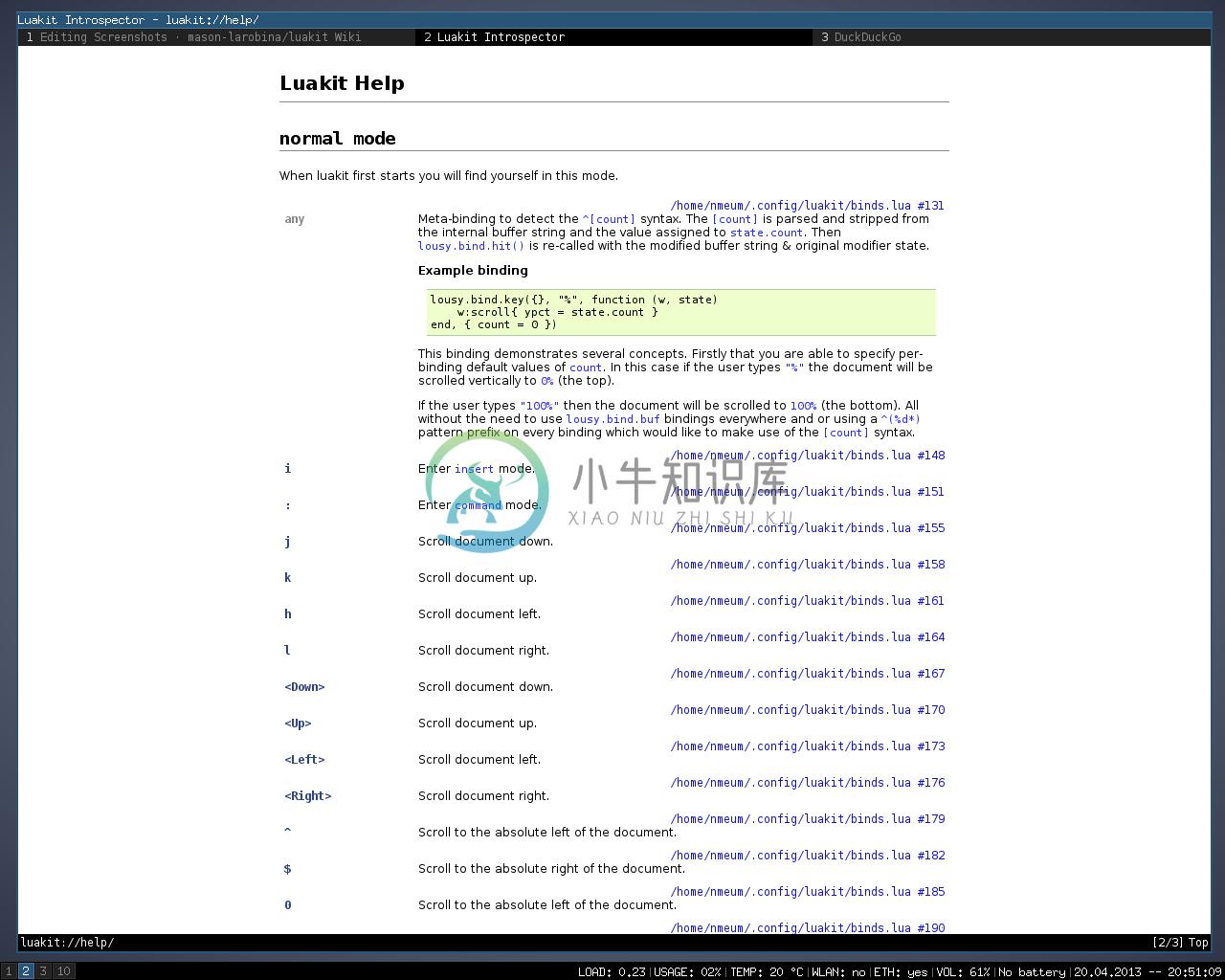Viewport: 1225px width, 980px height.
Task: Click the <Down> key binding entry
Action: 304,687
